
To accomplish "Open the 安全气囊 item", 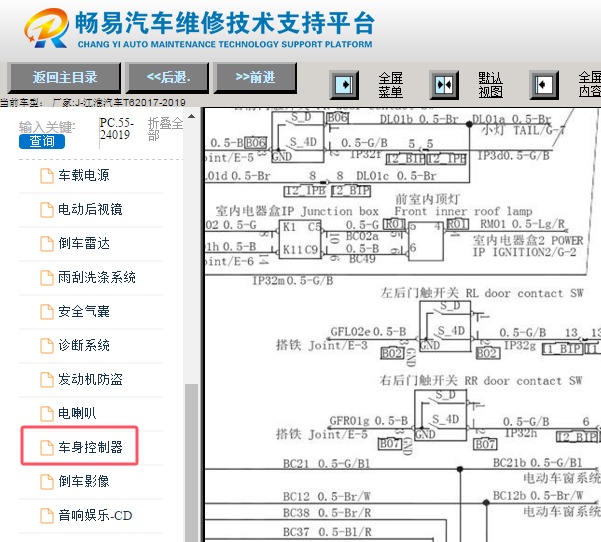I will coord(84,311).
